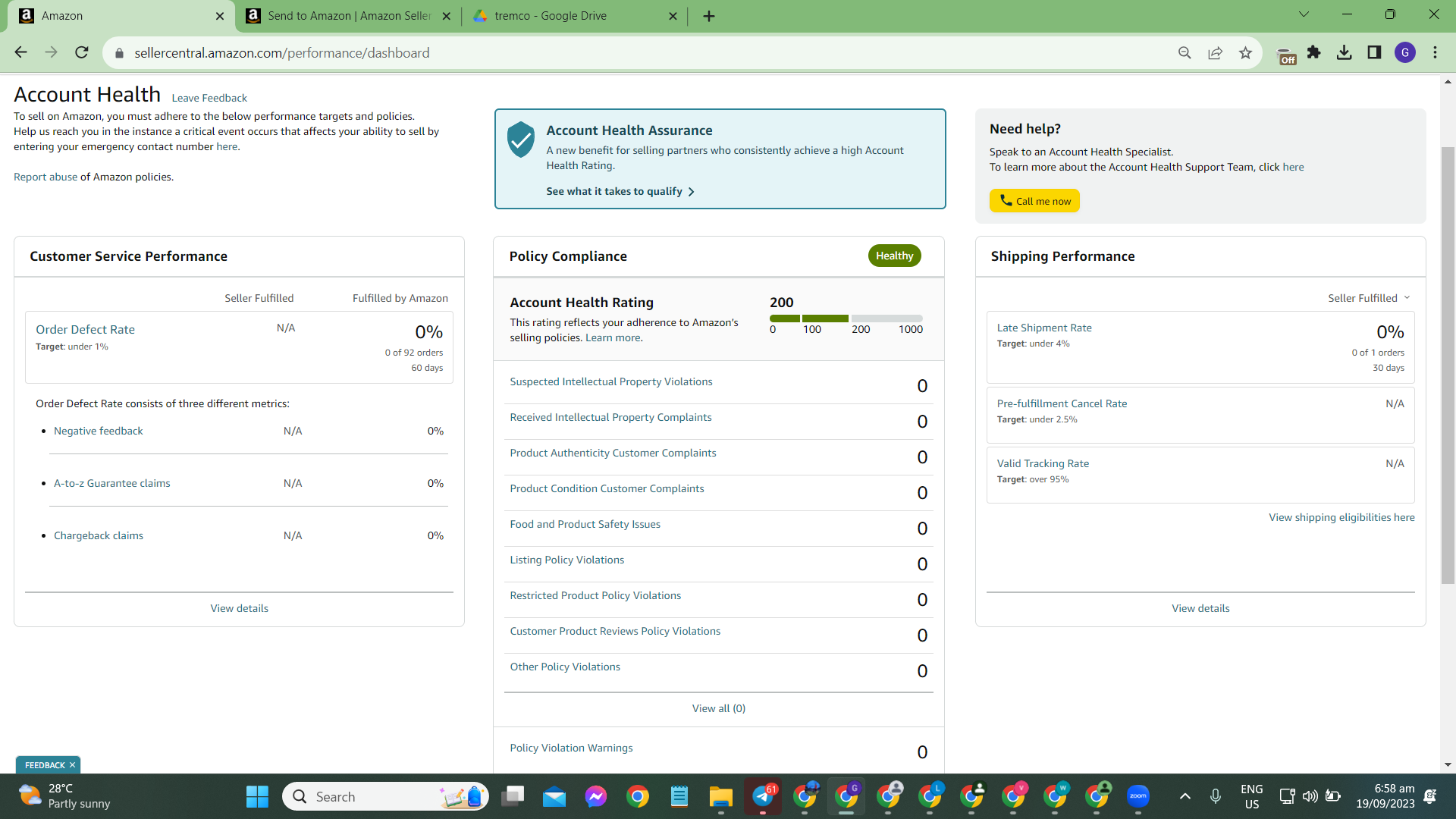Screen dimensions: 1456x819
Task: Switch to the Amazon tab
Action: pos(118,16)
